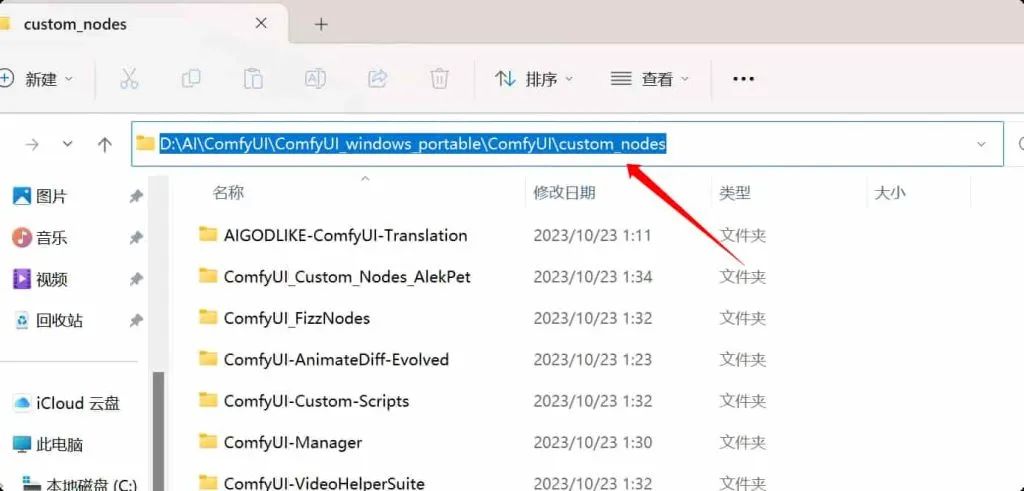This screenshot has width=1024, height=491.
Task: Open the 查看 view dropdown
Action: 649,79
